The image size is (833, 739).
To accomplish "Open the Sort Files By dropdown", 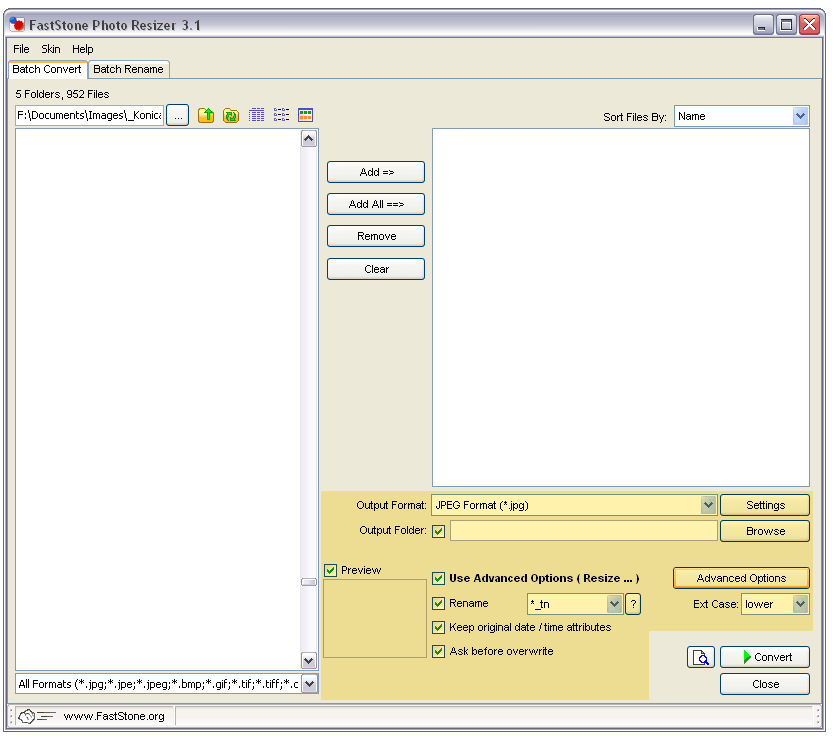I will [800, 116].
